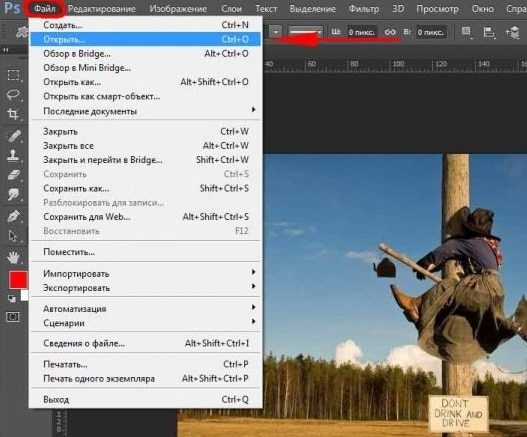The height and width of the screenshot is (437, 527).
Task: Choose Закрыть и перейти в Bridge...
Action: [x=146, y=160]
